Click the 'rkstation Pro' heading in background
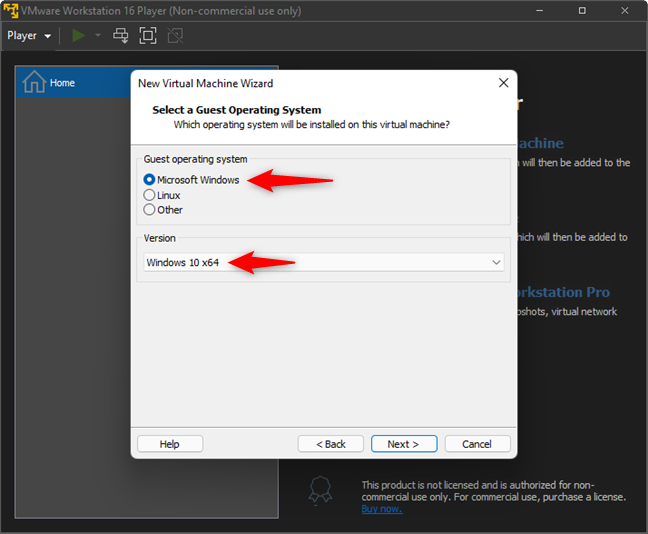The image size is (648, 534). tap(563, 292)
